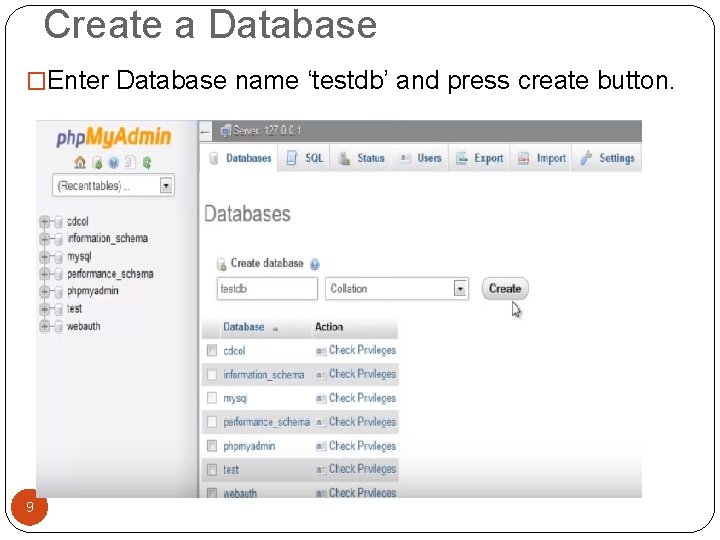Click the help icon next to Create database
The height and width of the screenshot is (540, 720).
315,264
